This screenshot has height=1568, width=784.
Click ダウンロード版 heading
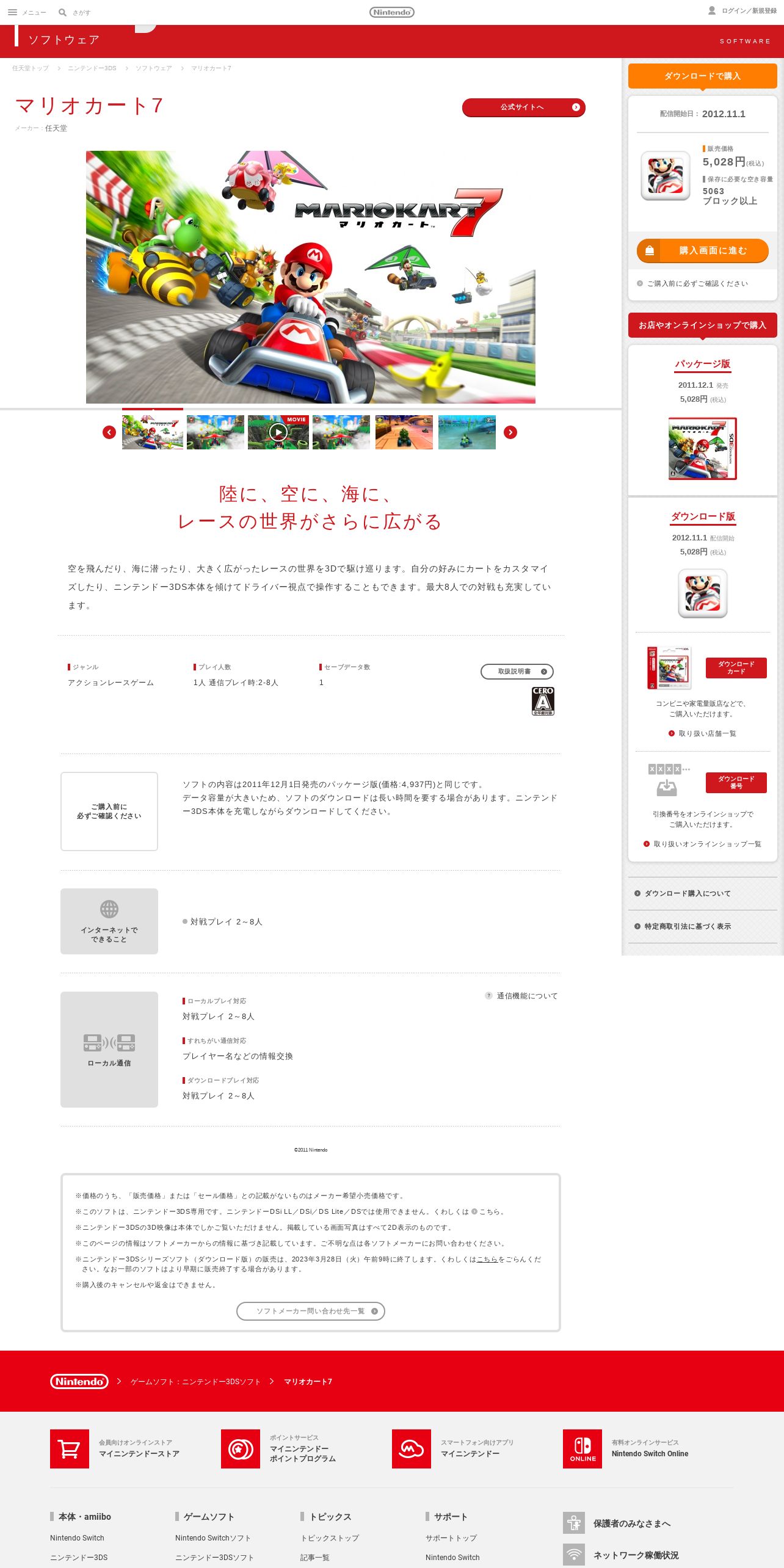(x=703, y=517)
